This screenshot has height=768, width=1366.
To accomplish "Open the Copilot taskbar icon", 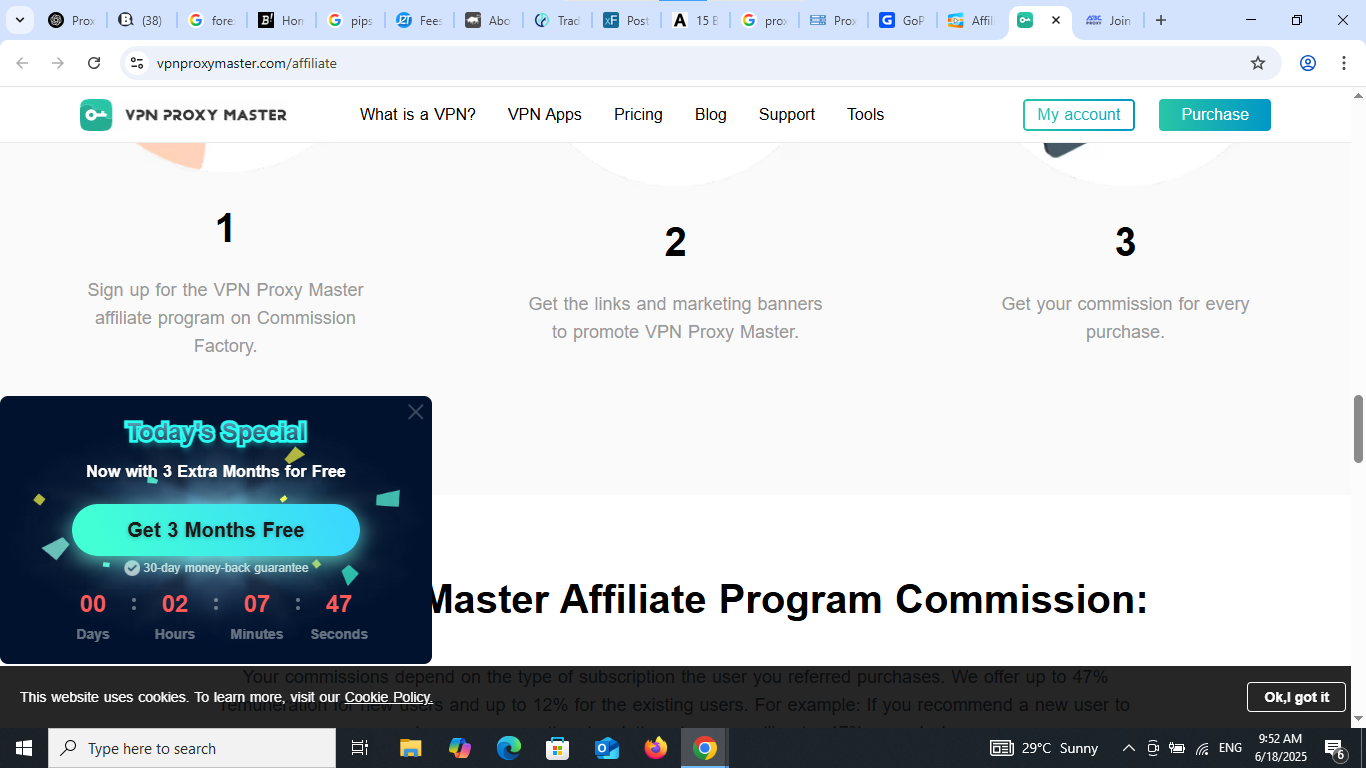I will pos(460,748).
